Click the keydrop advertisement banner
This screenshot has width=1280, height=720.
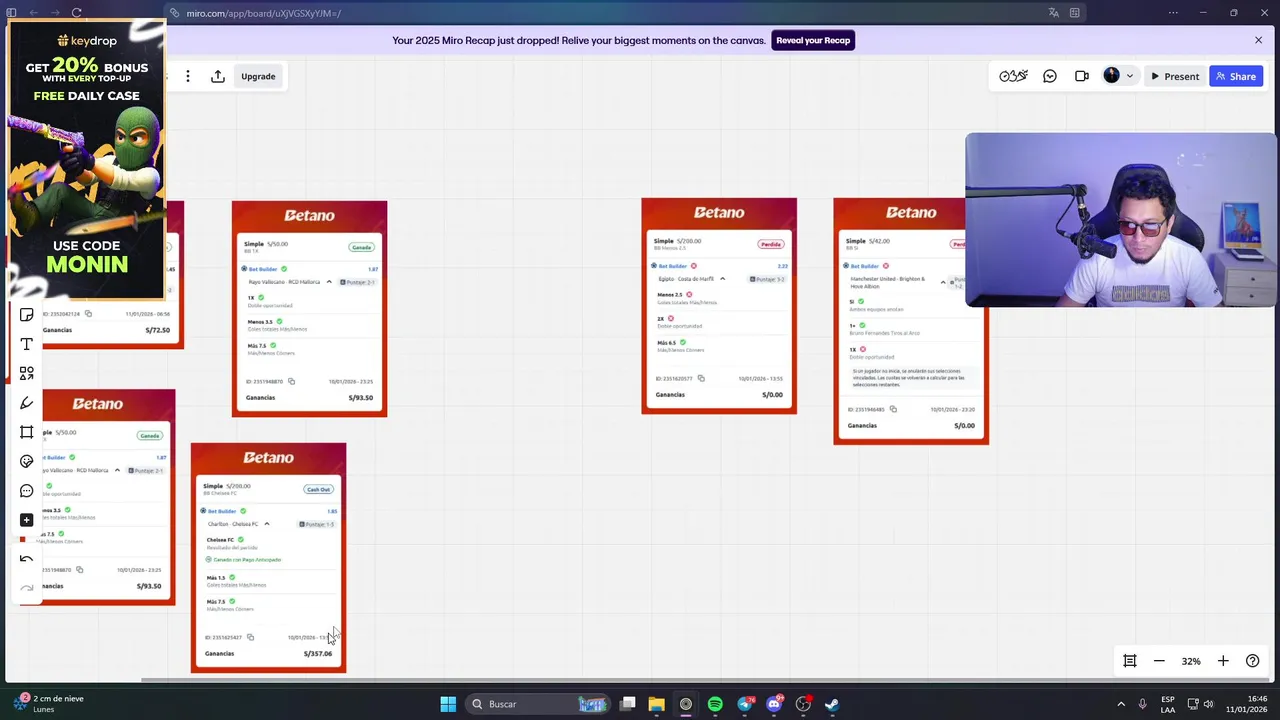coord(85,160)
